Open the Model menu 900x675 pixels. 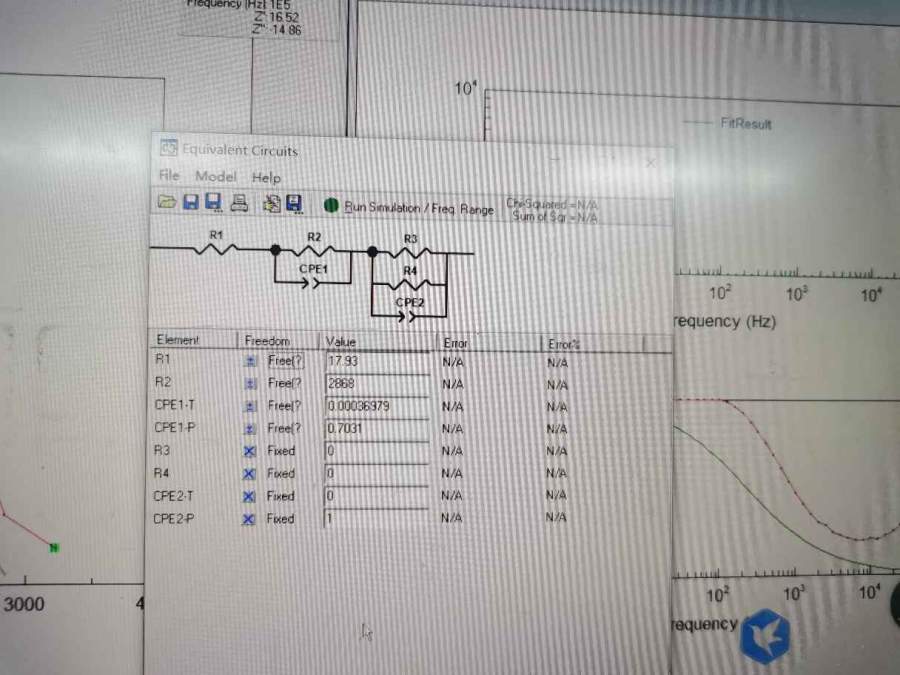[215, 176]
